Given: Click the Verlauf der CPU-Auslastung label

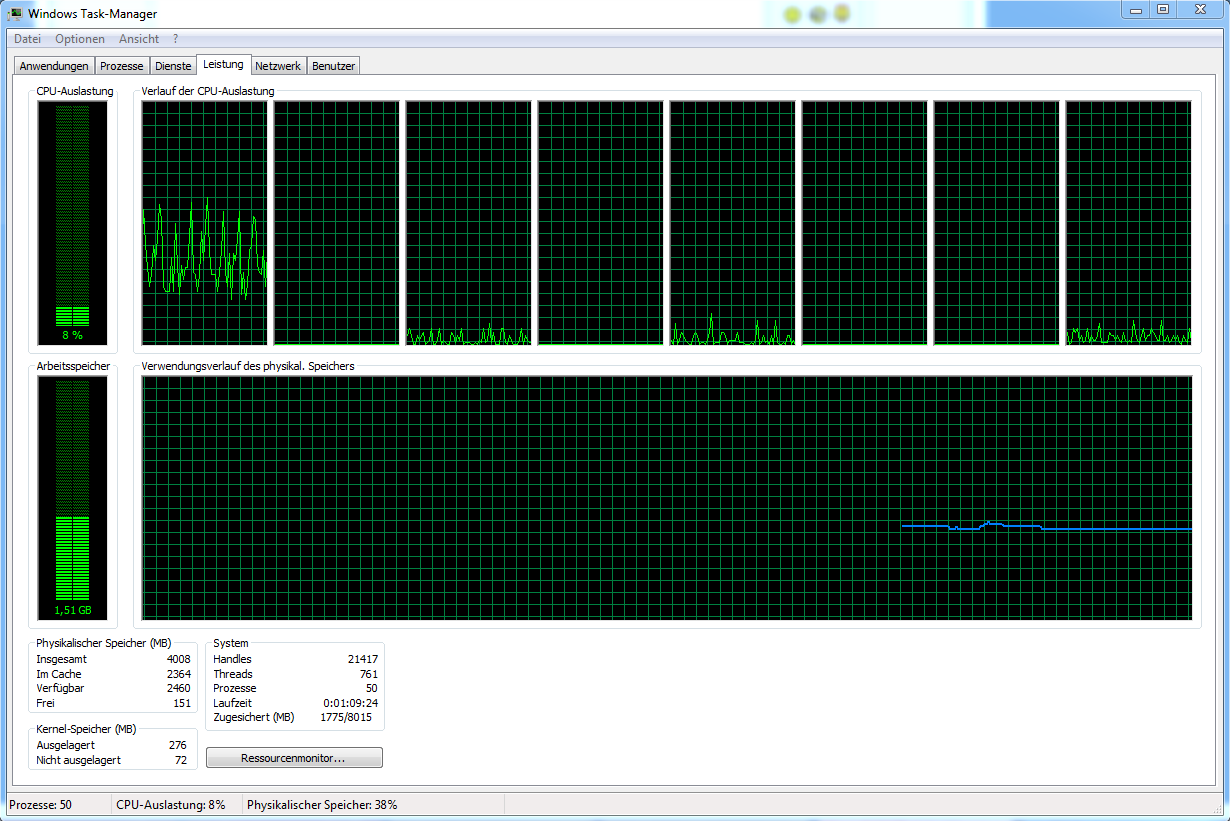Looking at the screenshot, I should click(x=208, y=91).
